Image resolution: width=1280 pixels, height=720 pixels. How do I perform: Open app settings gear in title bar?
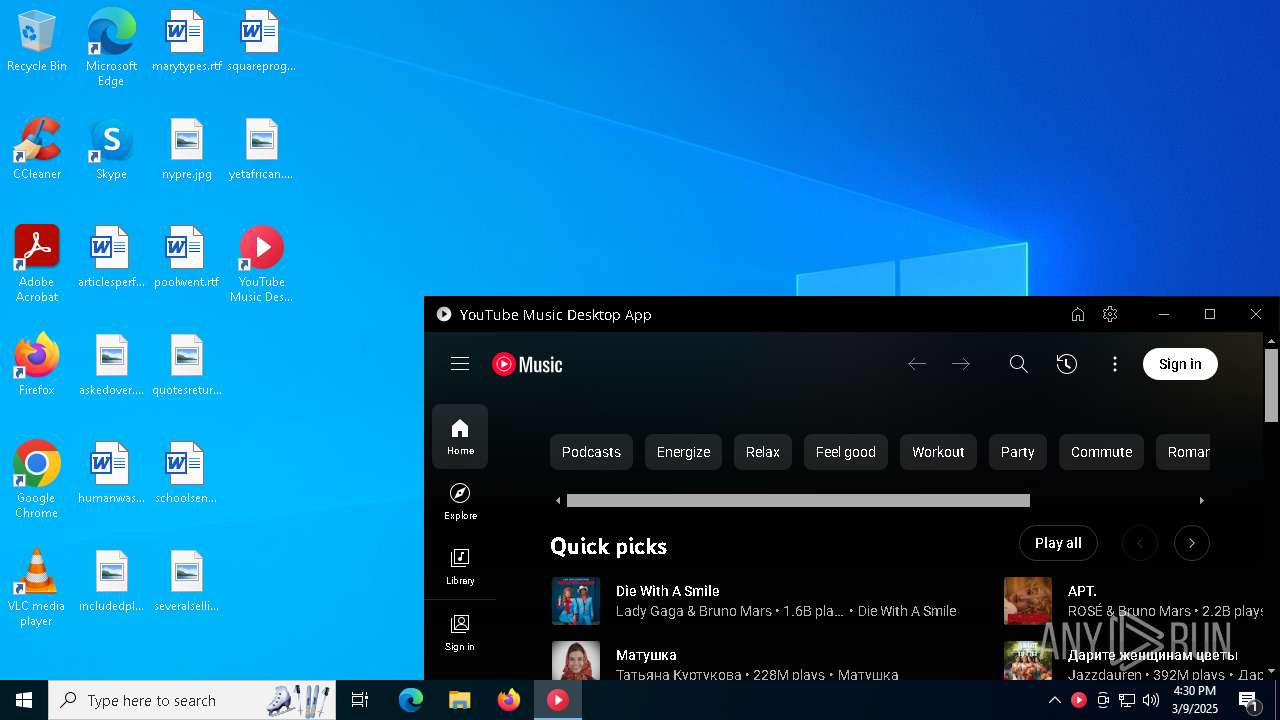click(1110, 314)
